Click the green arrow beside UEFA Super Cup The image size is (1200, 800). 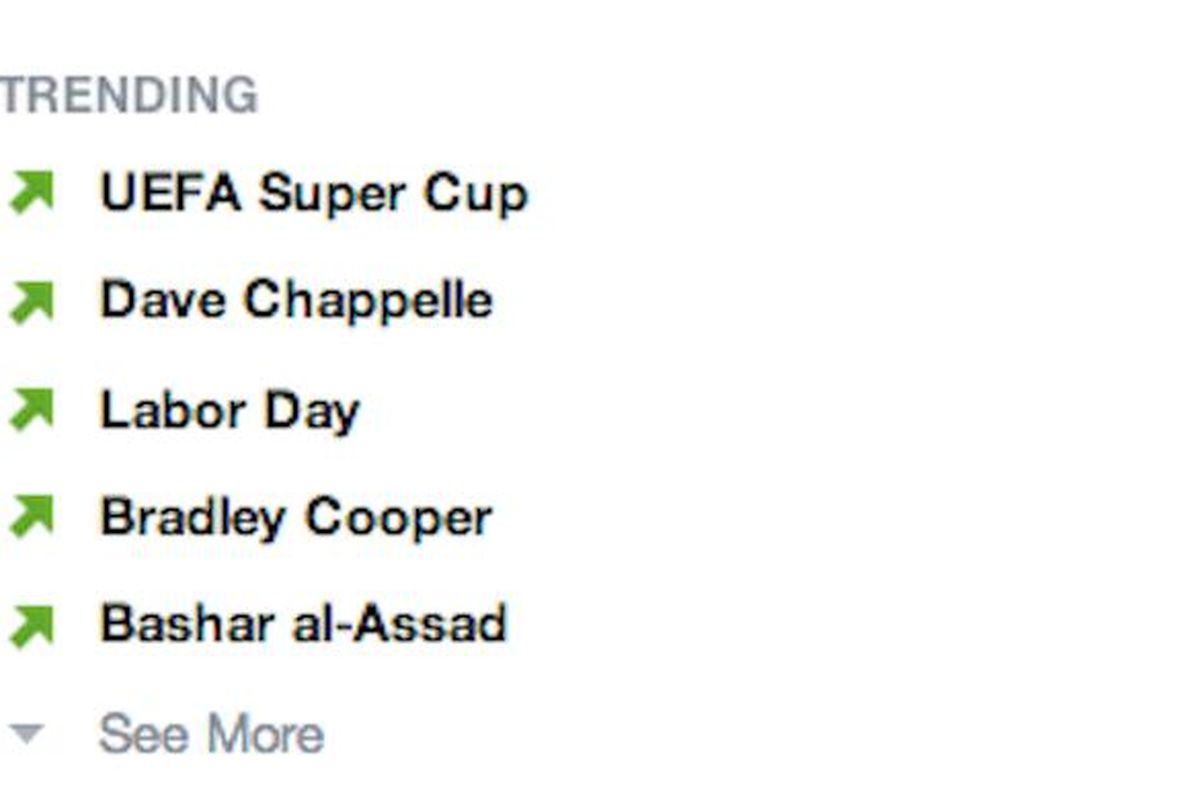click(31, 192)
